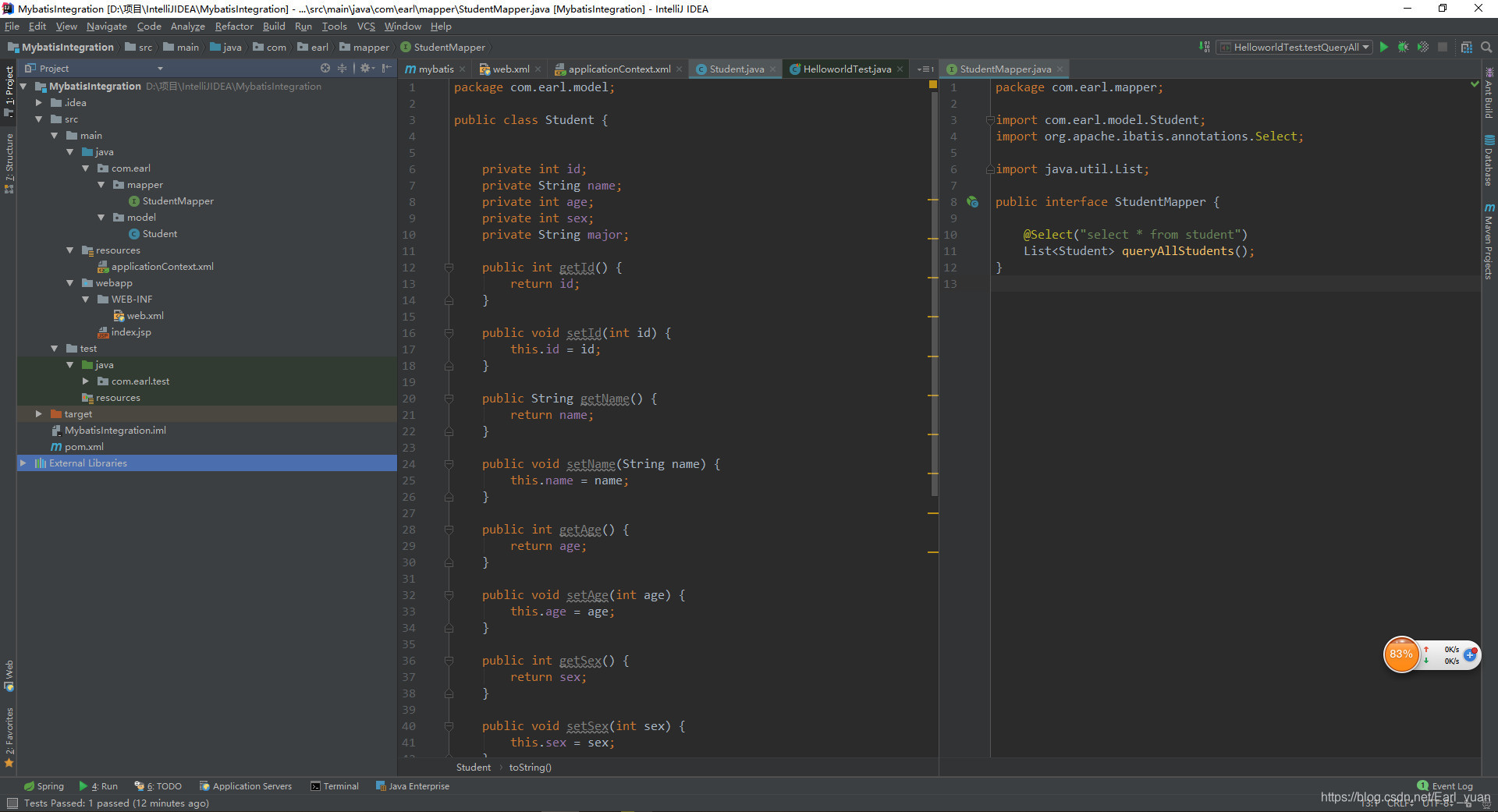Open Application Servers tool window
1498x812 pixels.
tap(246, 786)
